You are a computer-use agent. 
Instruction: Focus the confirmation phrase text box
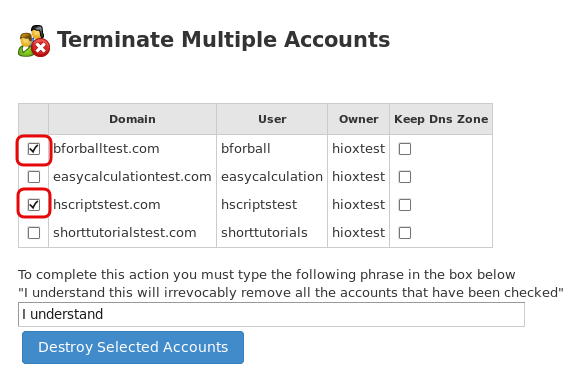[271, 314]
